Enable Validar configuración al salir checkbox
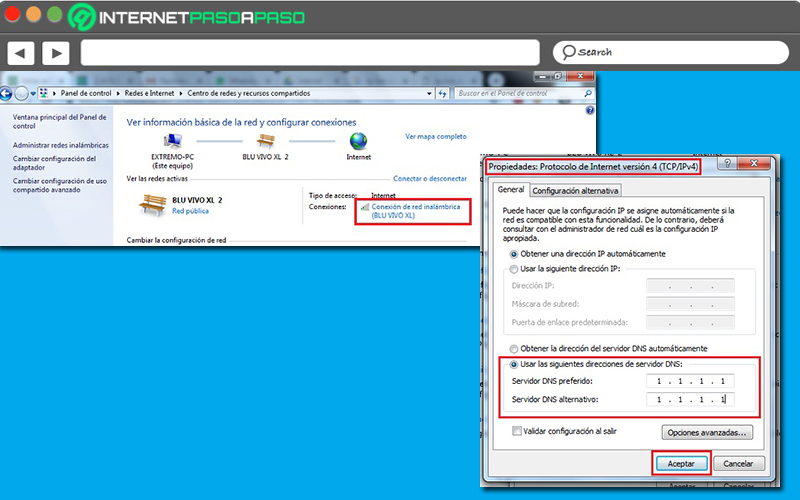Image resolution: width=800 pixels, height=500 pixels. (517, 431)
